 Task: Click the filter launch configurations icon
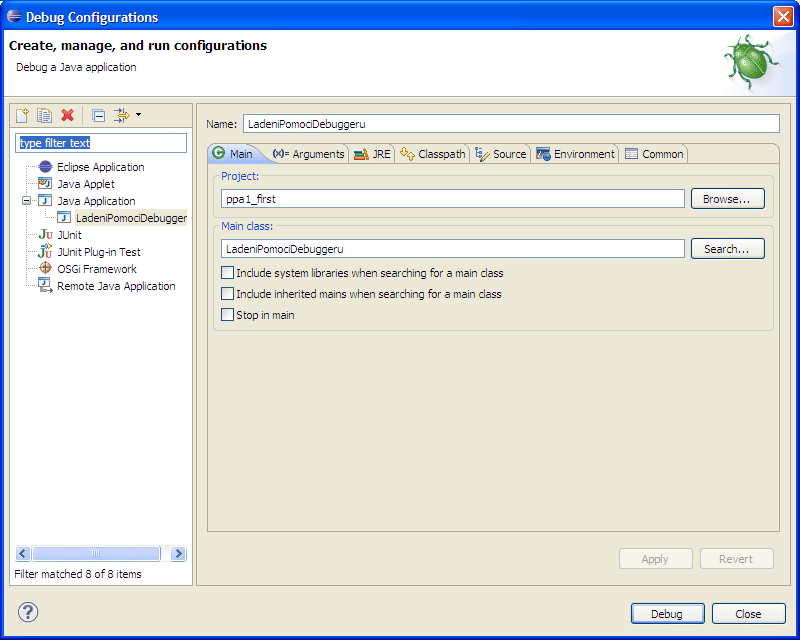pyautogui.click(x=121, y=115)
